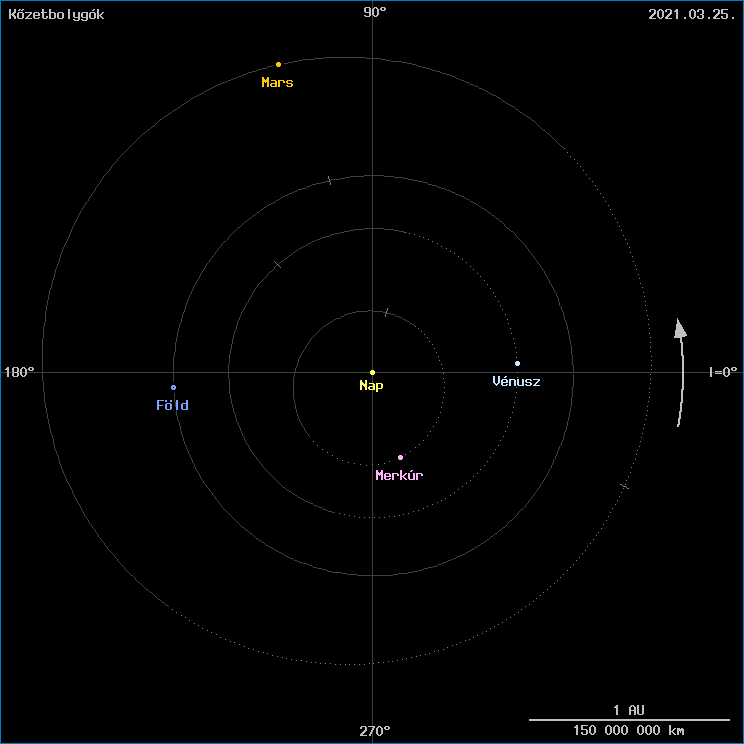The image size is (744, 744).
Task: Click the Vénusz label
Action: pos(516,381)
